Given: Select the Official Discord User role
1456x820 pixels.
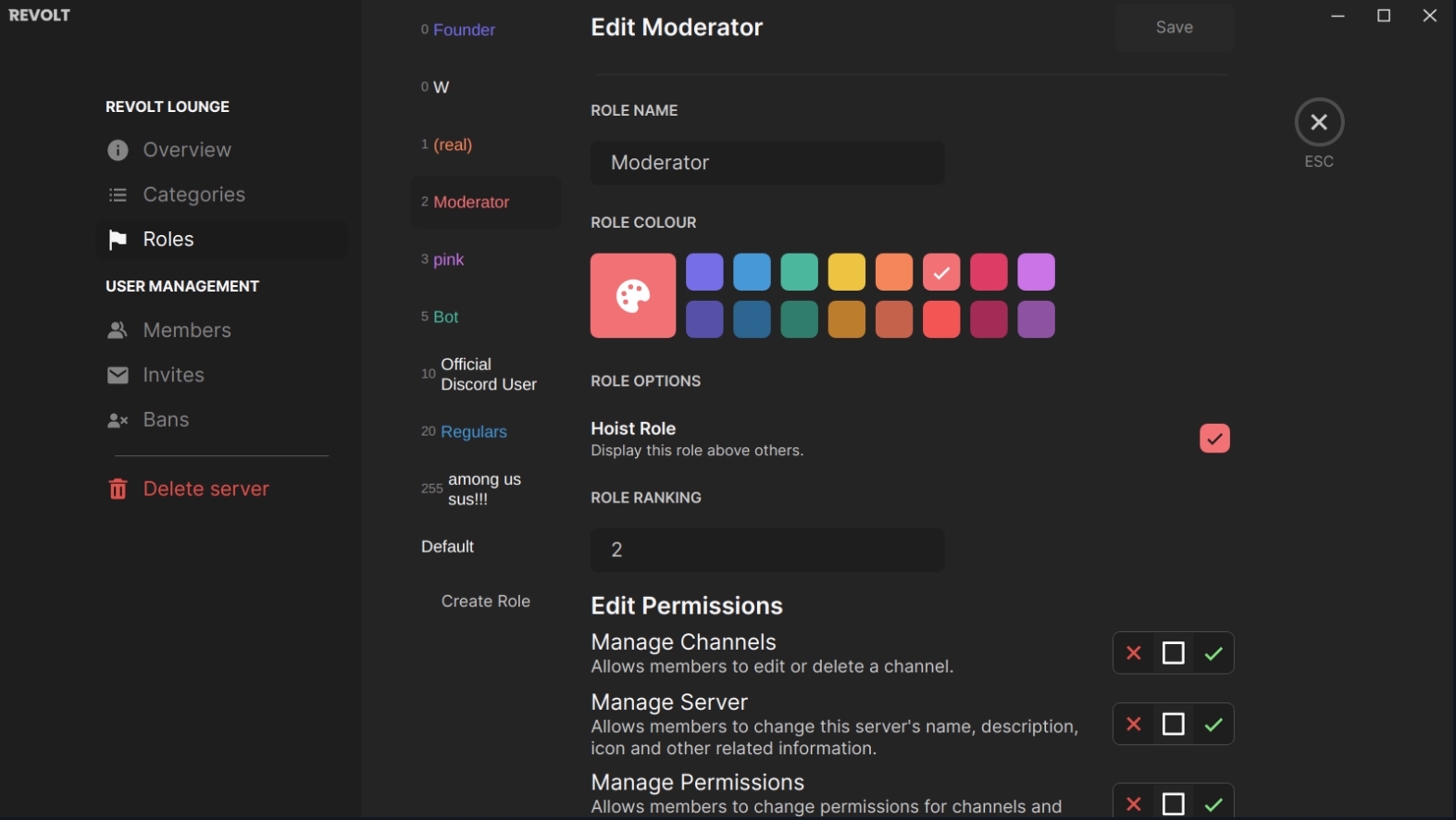Looking at the screenshot, I should 486,374.
